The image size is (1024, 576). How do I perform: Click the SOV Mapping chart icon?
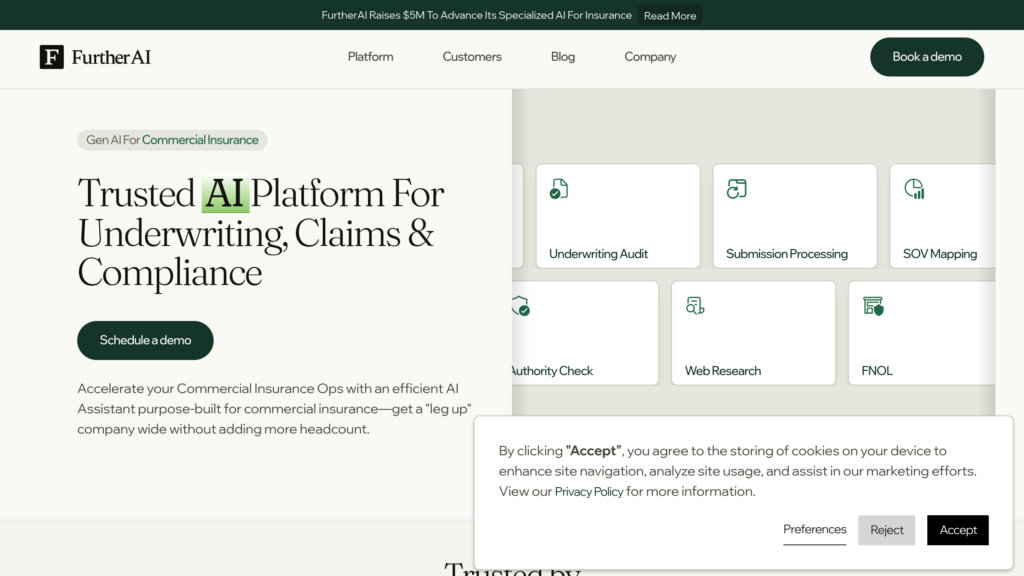914,189
